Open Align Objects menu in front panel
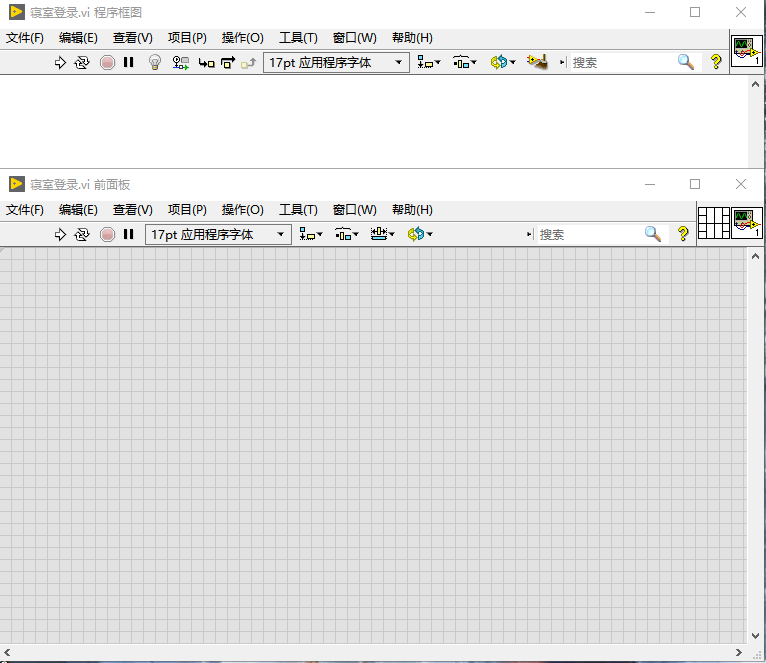Image resolution: width=766 pixels, height=663 pixels. click(311, 235)
